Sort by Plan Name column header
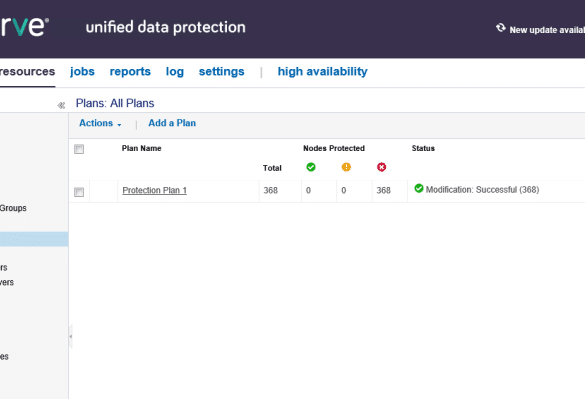585x399 pixels. click(141, 149)
